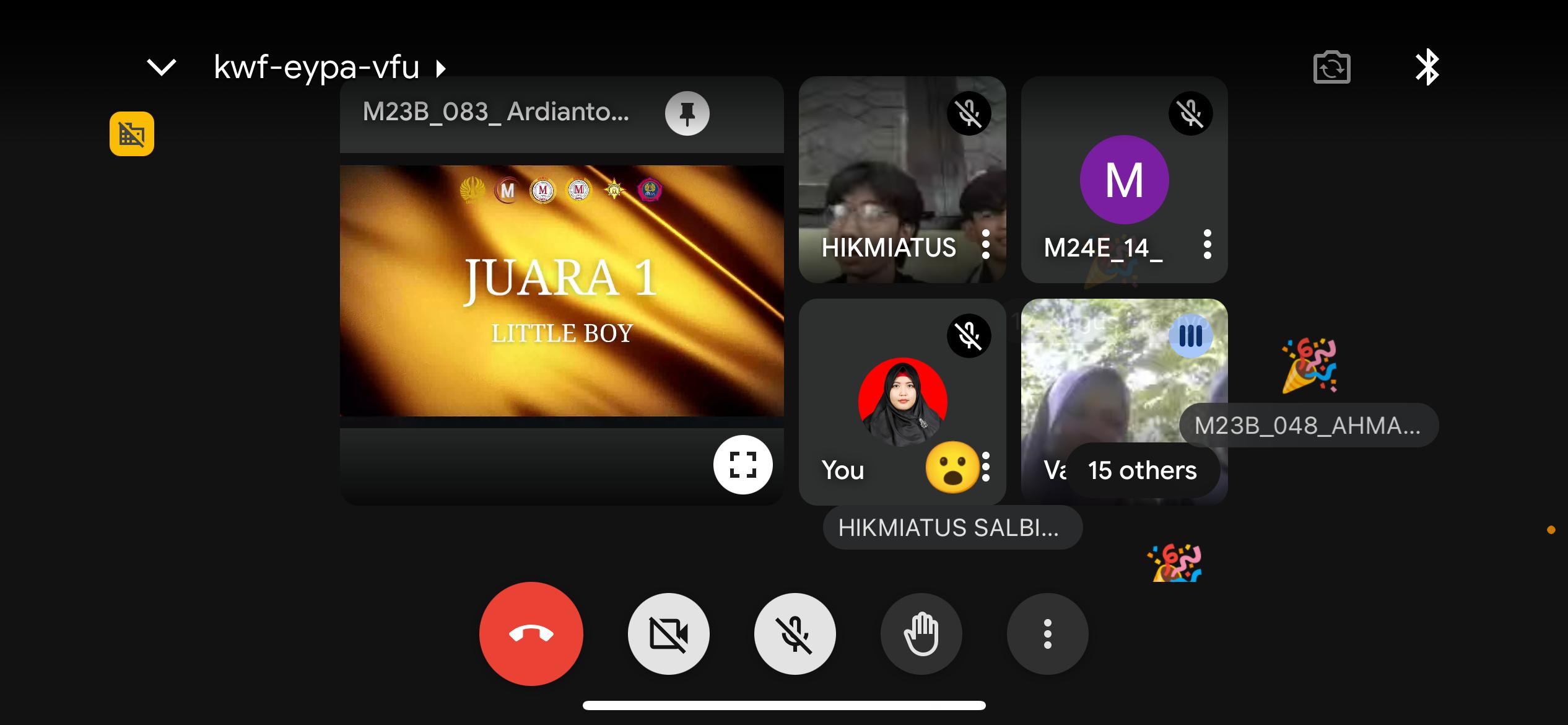Screen dimensions: 1568x725
Task: Switch camera with the flip icon
Action: [1331, 67]
